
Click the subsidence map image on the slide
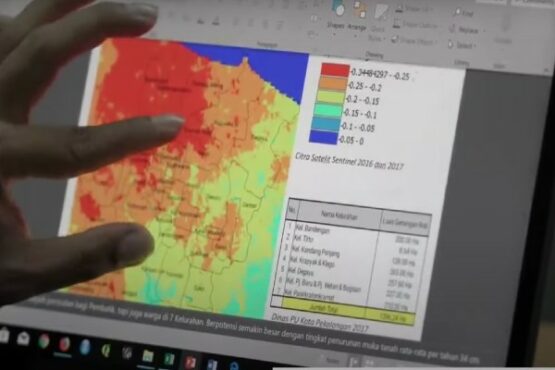(183, 177)
